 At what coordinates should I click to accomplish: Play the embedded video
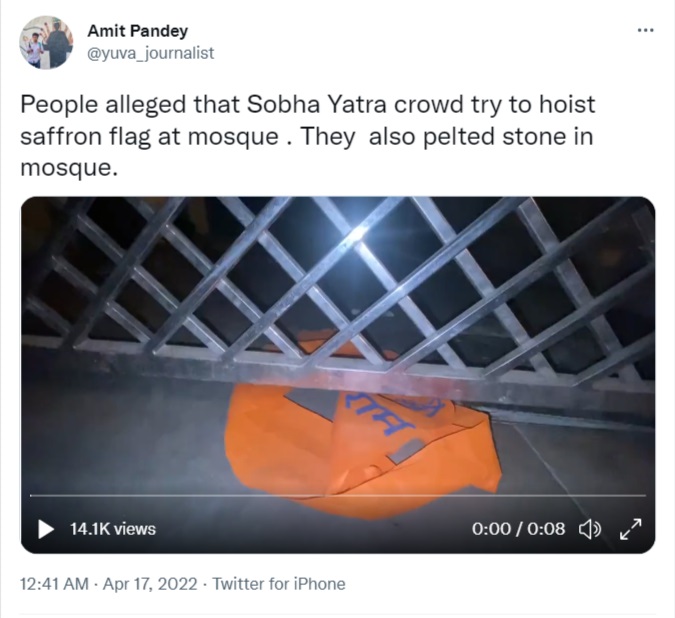coord(46,529)
